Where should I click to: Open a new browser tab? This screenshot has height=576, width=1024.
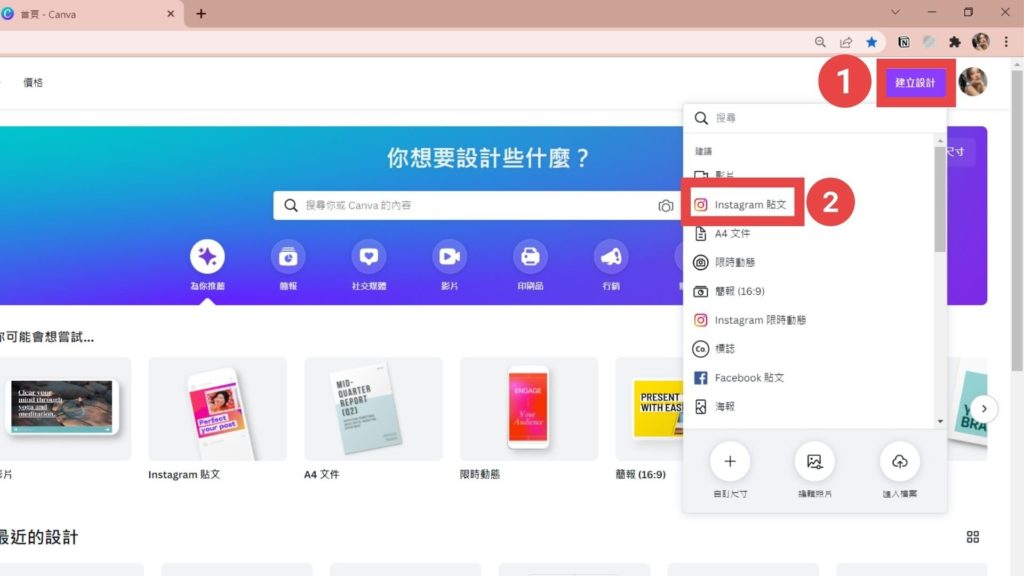(x=200, y=14)
